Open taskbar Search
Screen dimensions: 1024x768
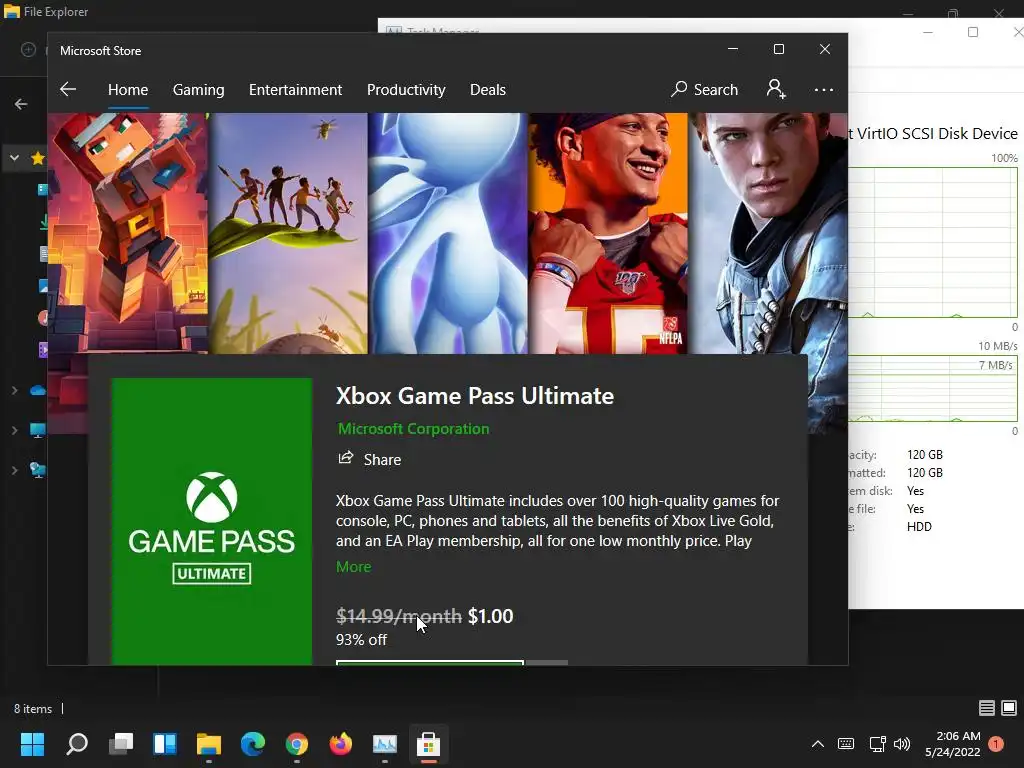[76, 744]
